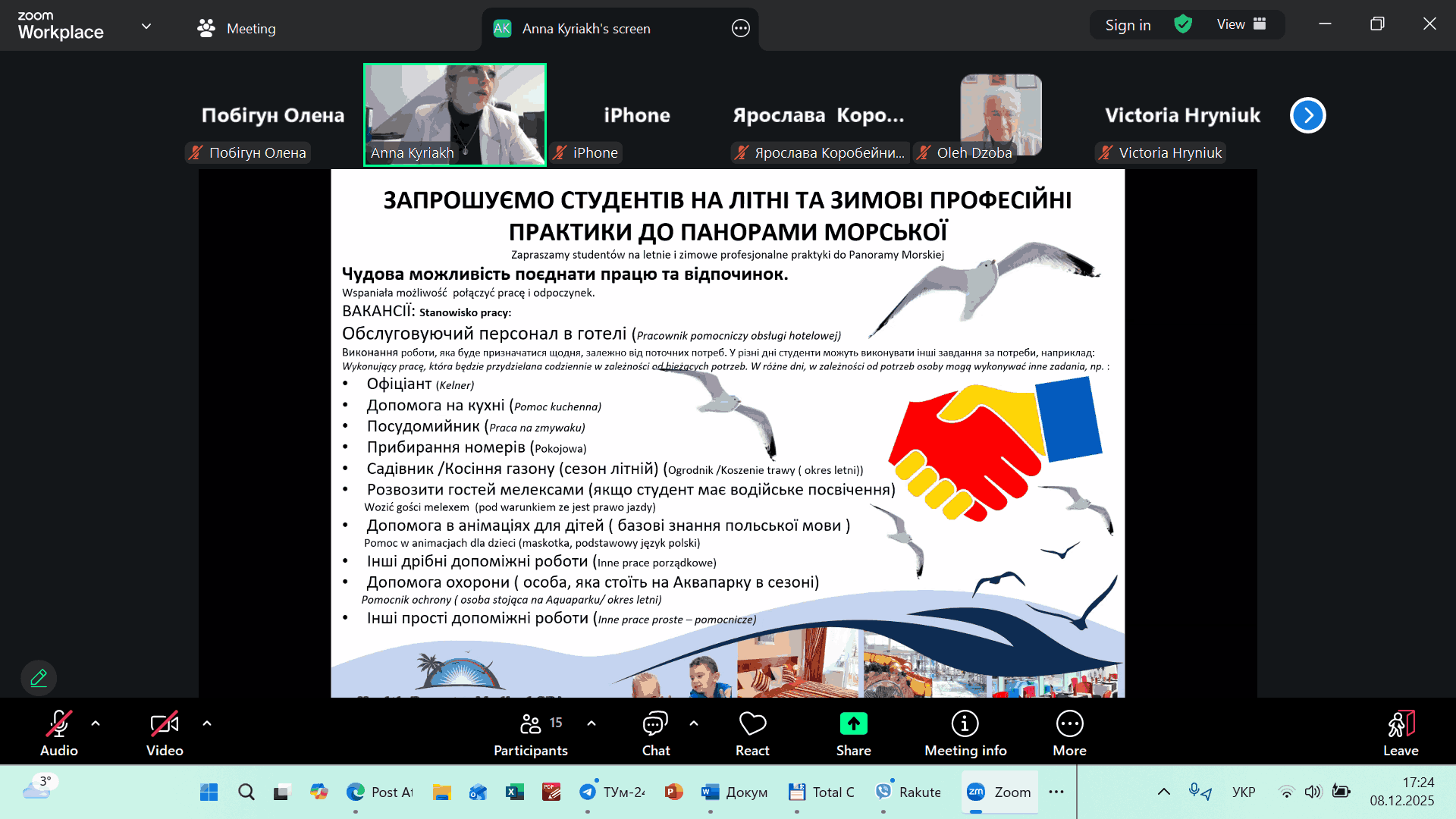This screenshot has width=1456, height=819.
Task: Click the green Share screen icon
Action: coord(853,724)
